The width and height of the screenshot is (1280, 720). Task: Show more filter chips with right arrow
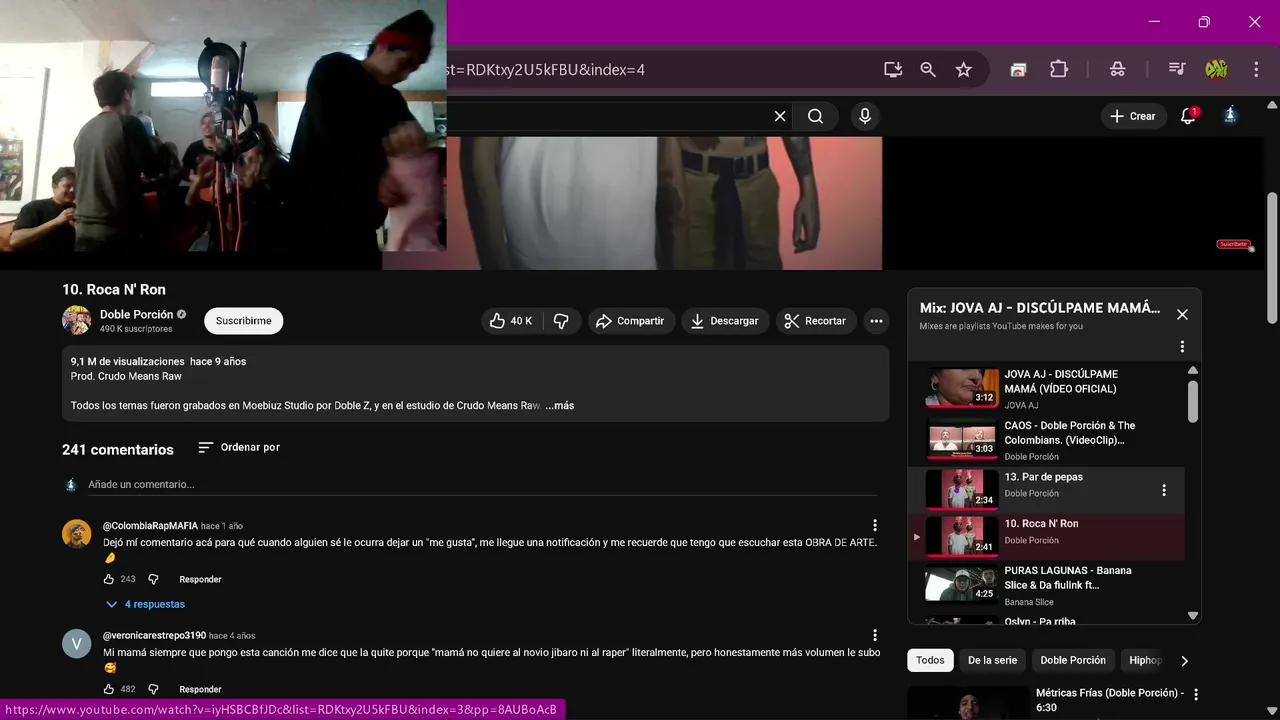pyautogui.click(x=1184, y=661)
